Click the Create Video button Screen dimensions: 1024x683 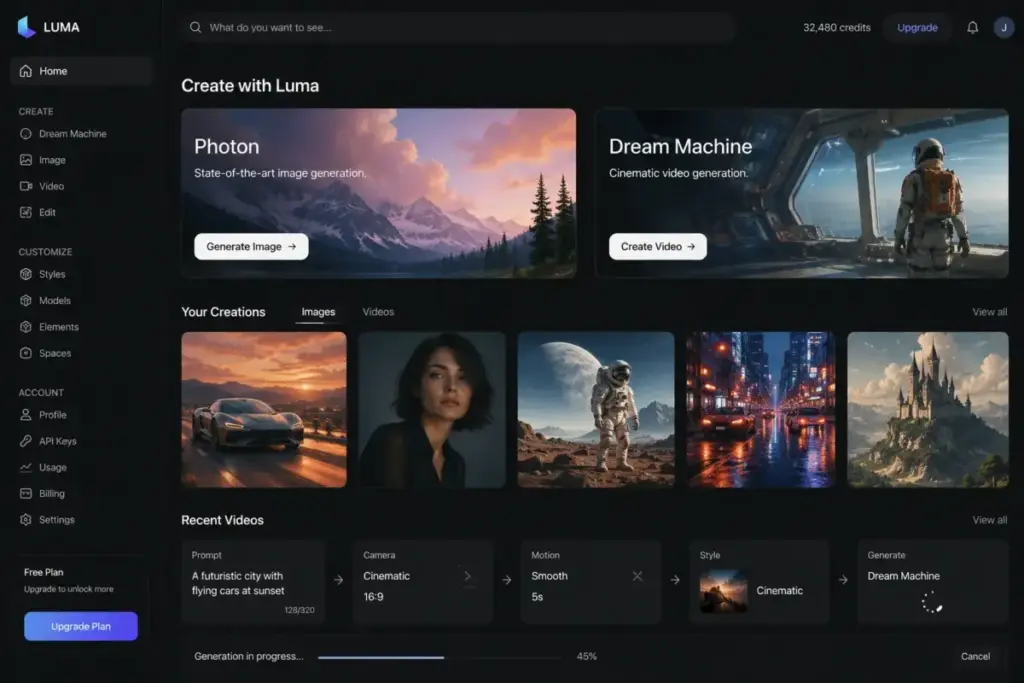tap(658, 247)
